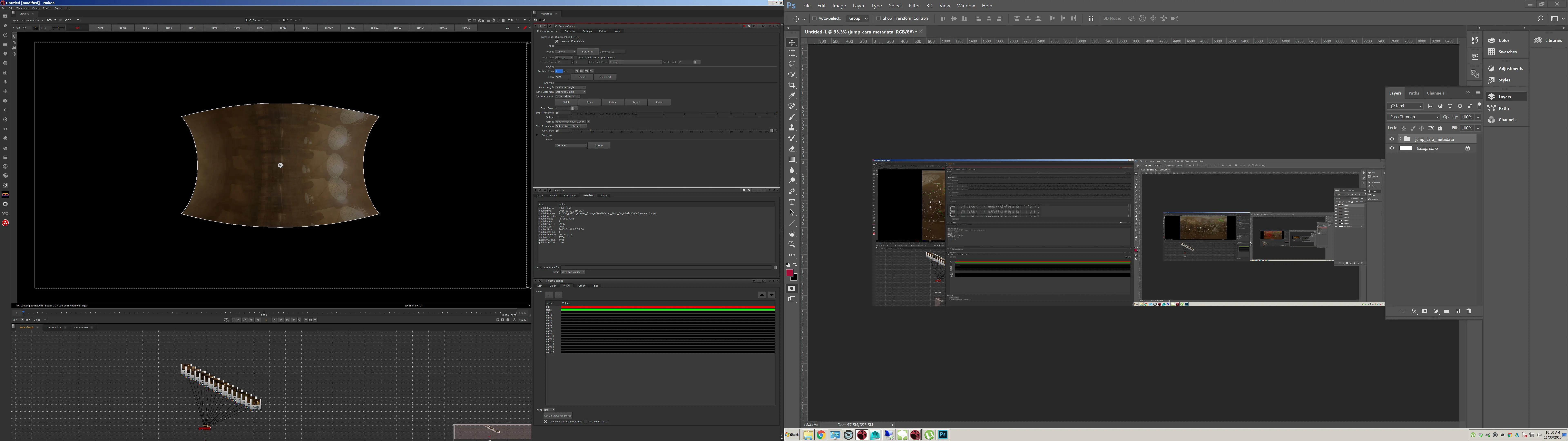Select the Horizontal Type tool
Image resolution: width=1568 pixels, height=441 pixels.
(x=792, y=202)
